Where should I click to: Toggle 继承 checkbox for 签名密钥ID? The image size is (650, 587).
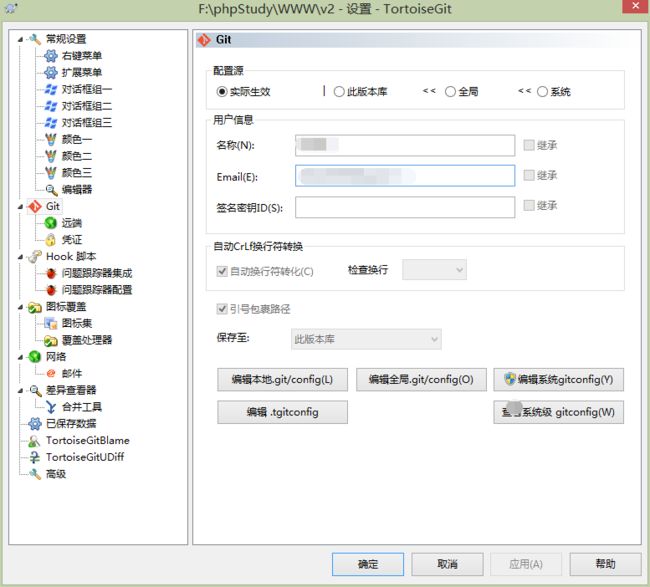(529, 205)
